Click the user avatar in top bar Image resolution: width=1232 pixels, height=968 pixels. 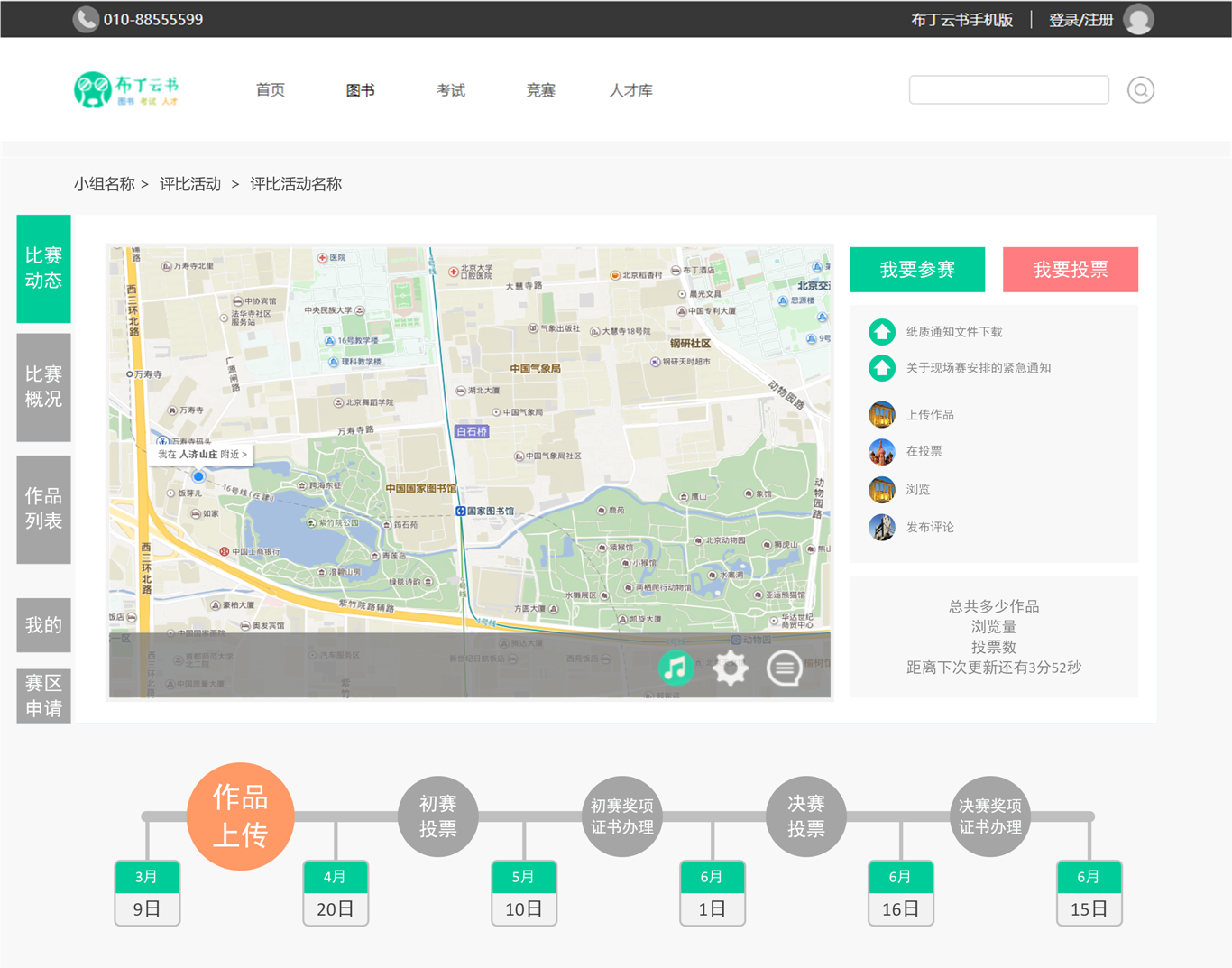[1138, 19]
